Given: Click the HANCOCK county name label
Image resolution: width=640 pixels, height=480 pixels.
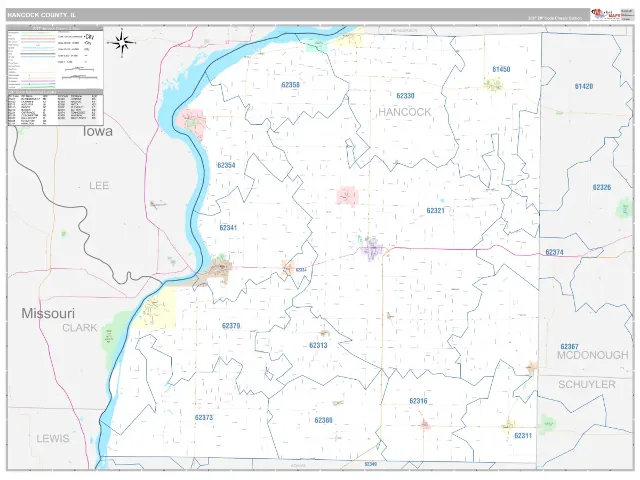Looking at the screenshot, I should [x=404, y=112].
